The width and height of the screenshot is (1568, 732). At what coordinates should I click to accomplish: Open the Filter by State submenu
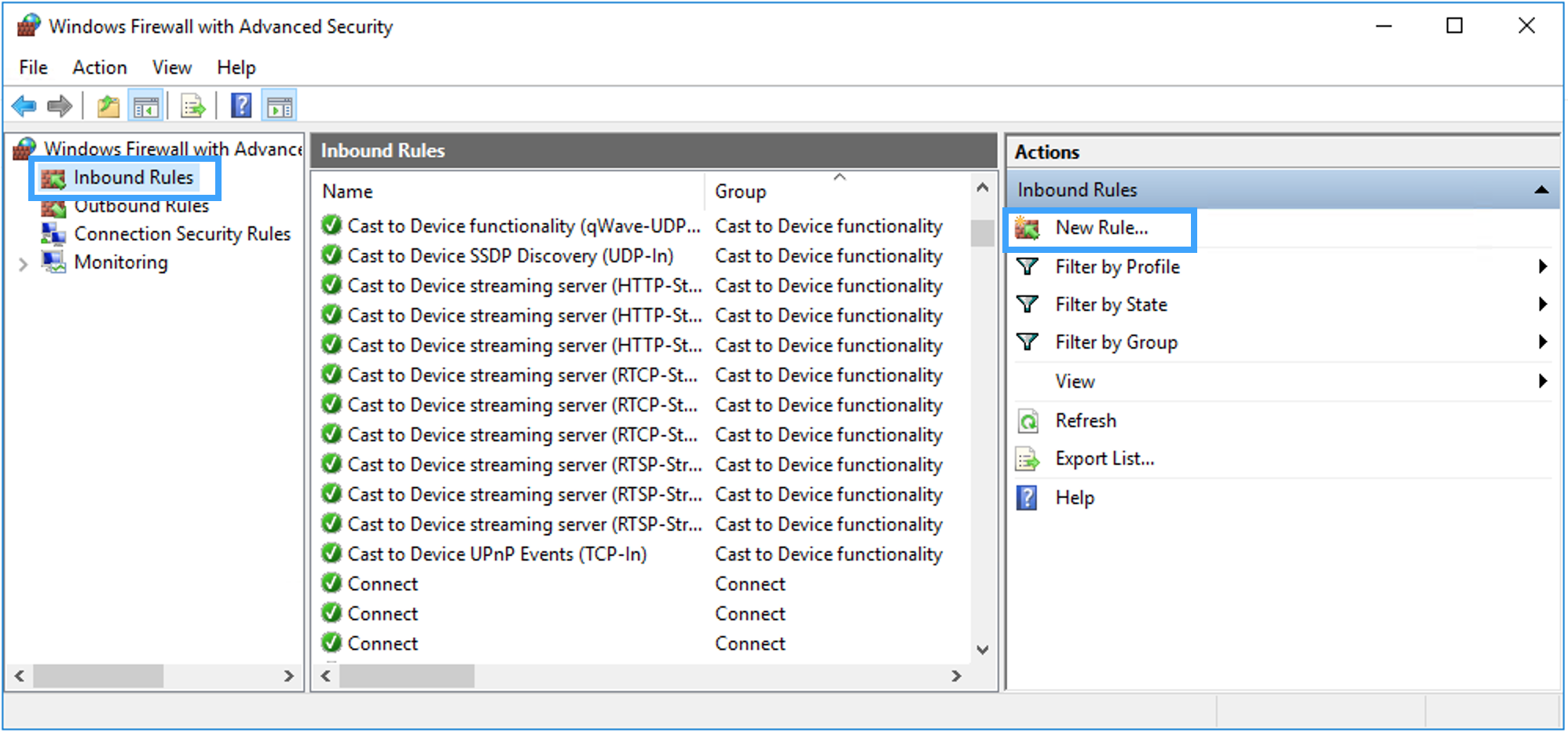coord(1111,305)
